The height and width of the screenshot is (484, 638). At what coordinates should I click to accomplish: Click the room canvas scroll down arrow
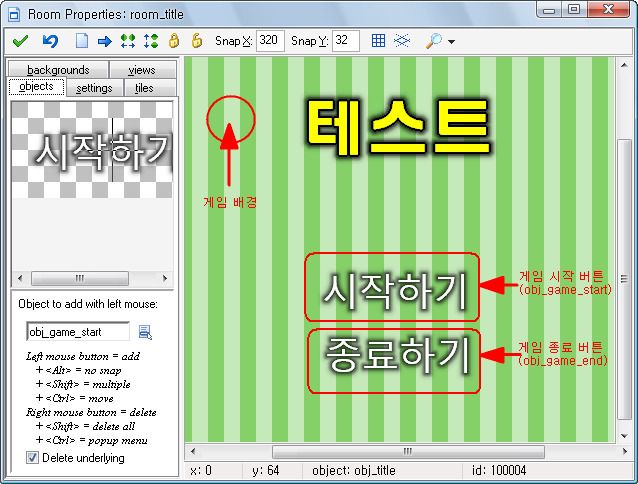coord(624,436)
